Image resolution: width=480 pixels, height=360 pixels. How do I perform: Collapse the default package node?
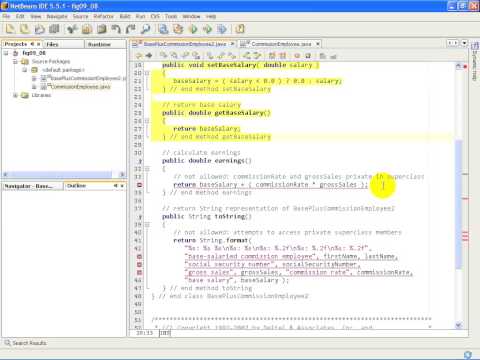click(x=24, y=70)
